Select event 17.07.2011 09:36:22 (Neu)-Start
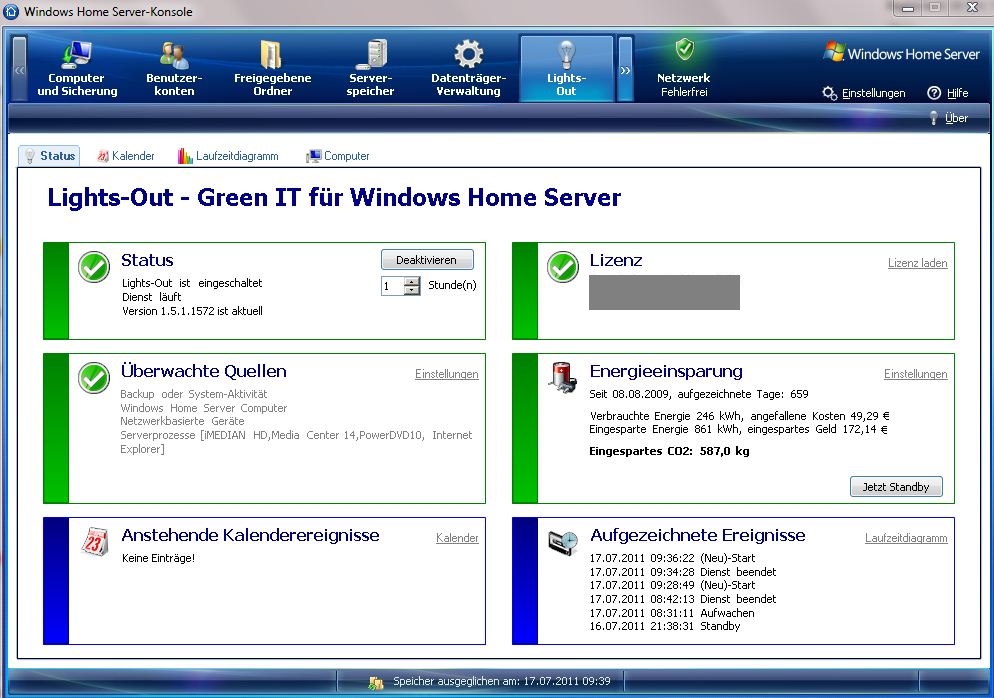Screen dimensions: 994x698 pos(672,558)
